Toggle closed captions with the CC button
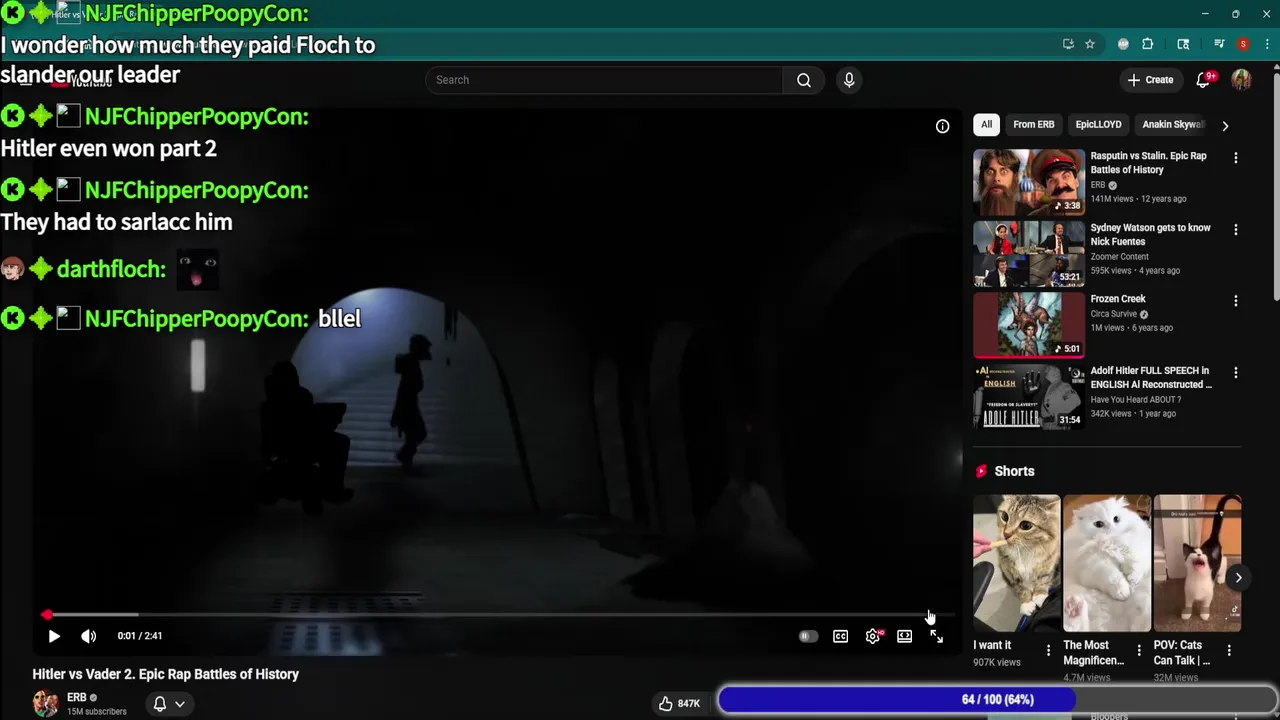This screenshot has height=720, width=1280. click(x=840, y=636)
